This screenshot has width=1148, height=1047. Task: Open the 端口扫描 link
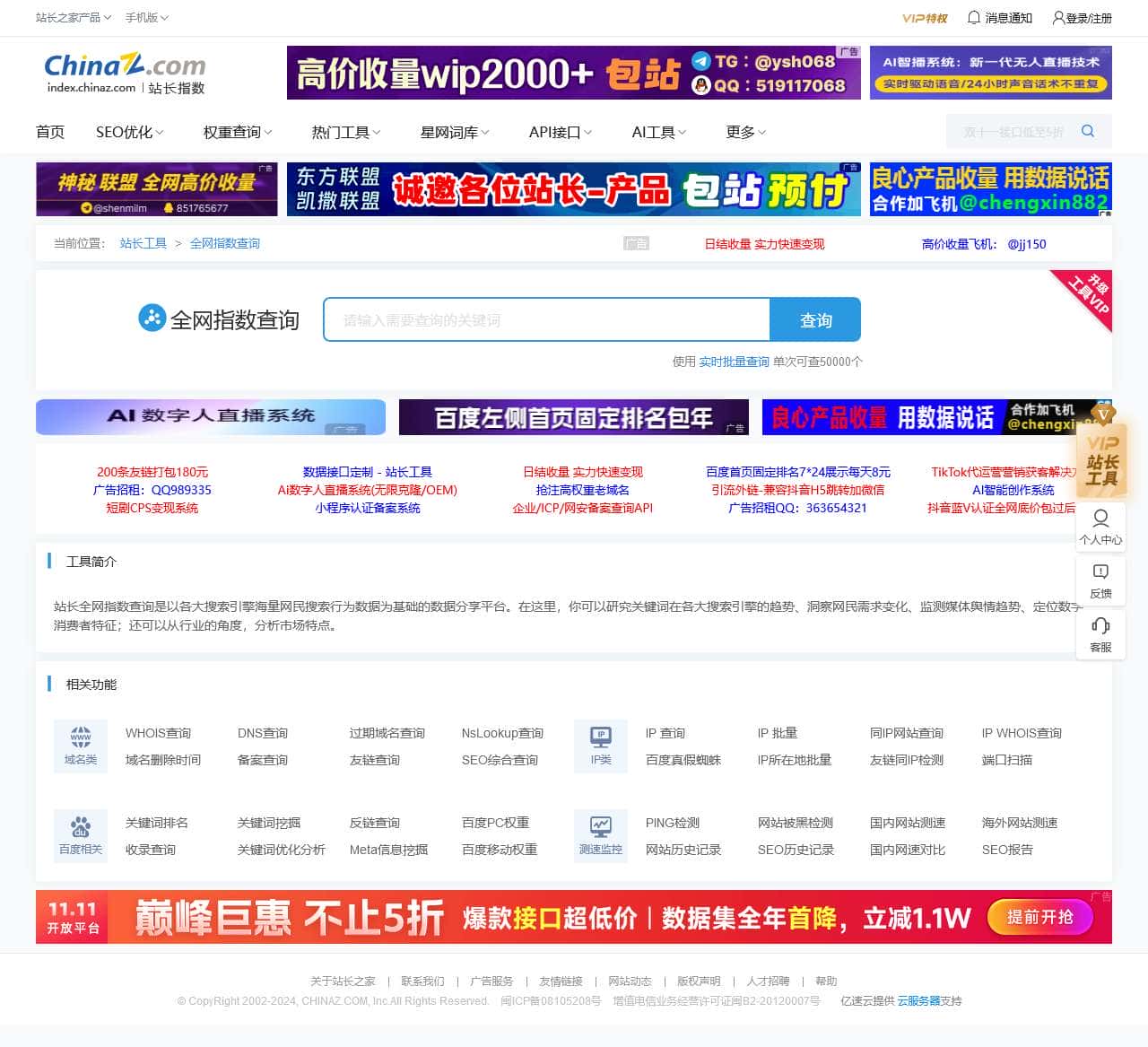pyautogui.click(x=1007, y=760)
